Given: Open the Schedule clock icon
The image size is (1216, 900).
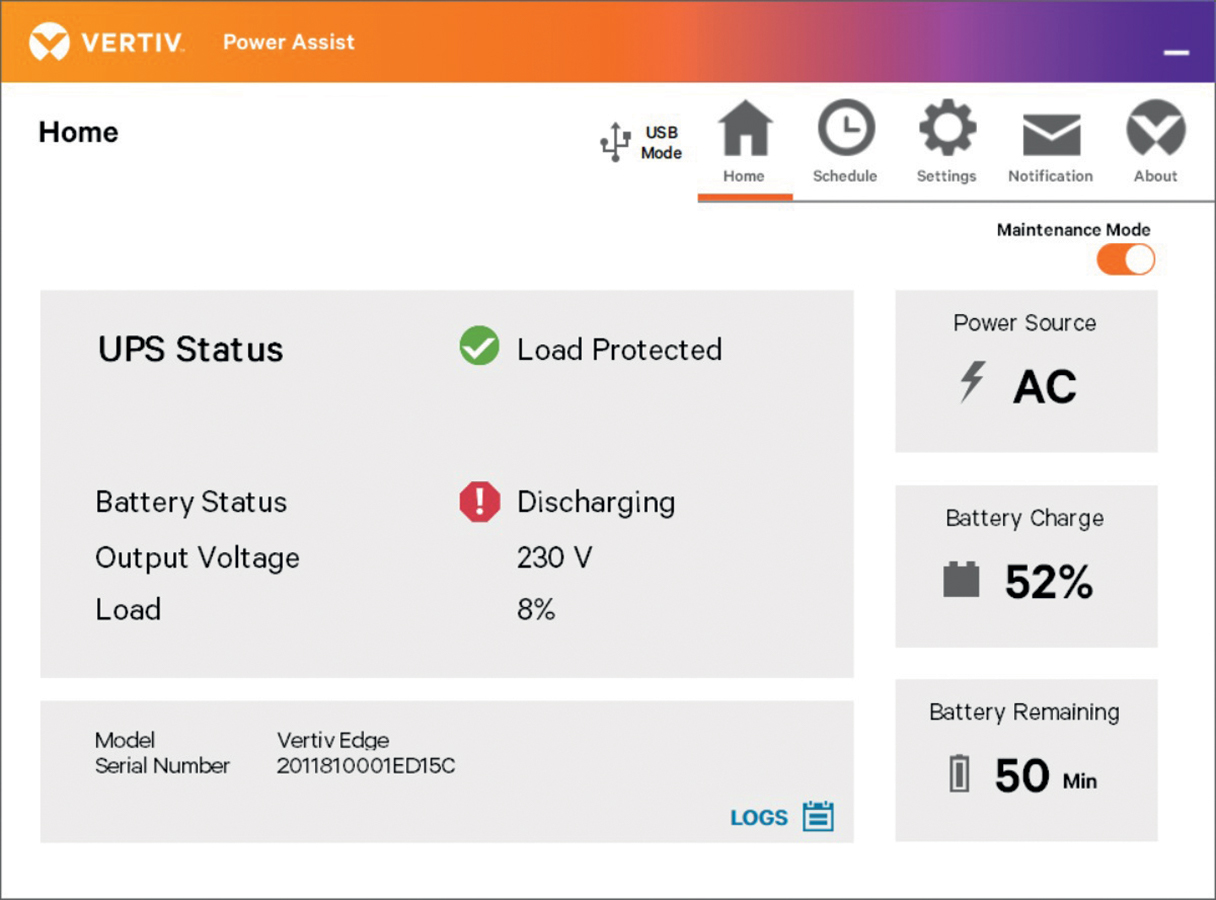Looking at the screenshot, I should pos(845,129).
